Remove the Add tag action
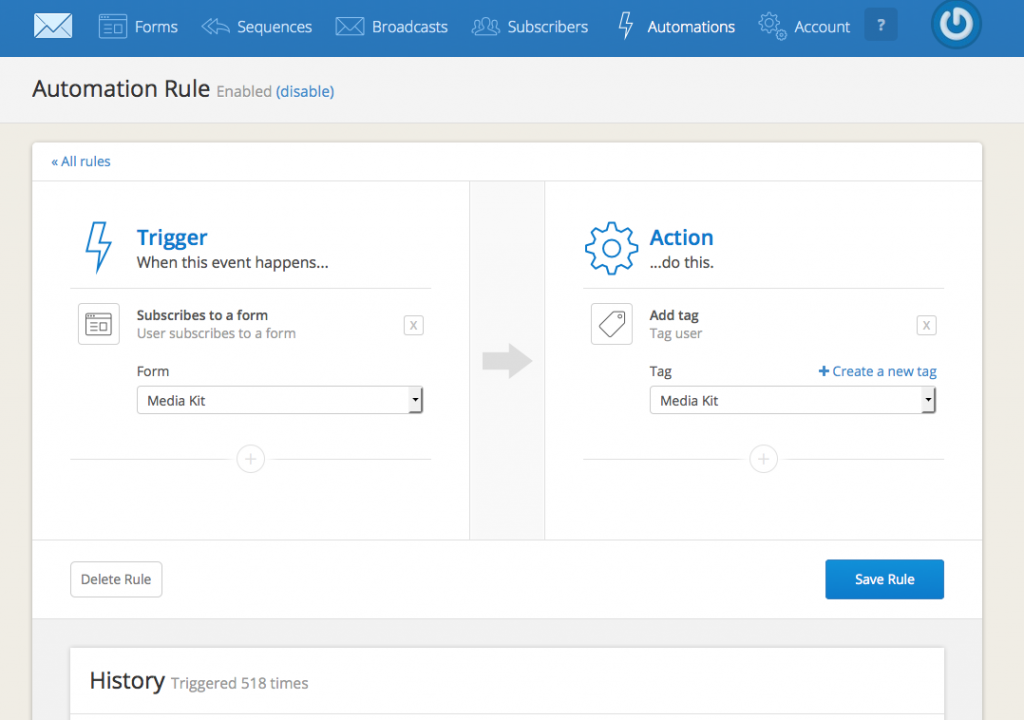This screenshot has width=1024, height=720. tap(926, 325)
